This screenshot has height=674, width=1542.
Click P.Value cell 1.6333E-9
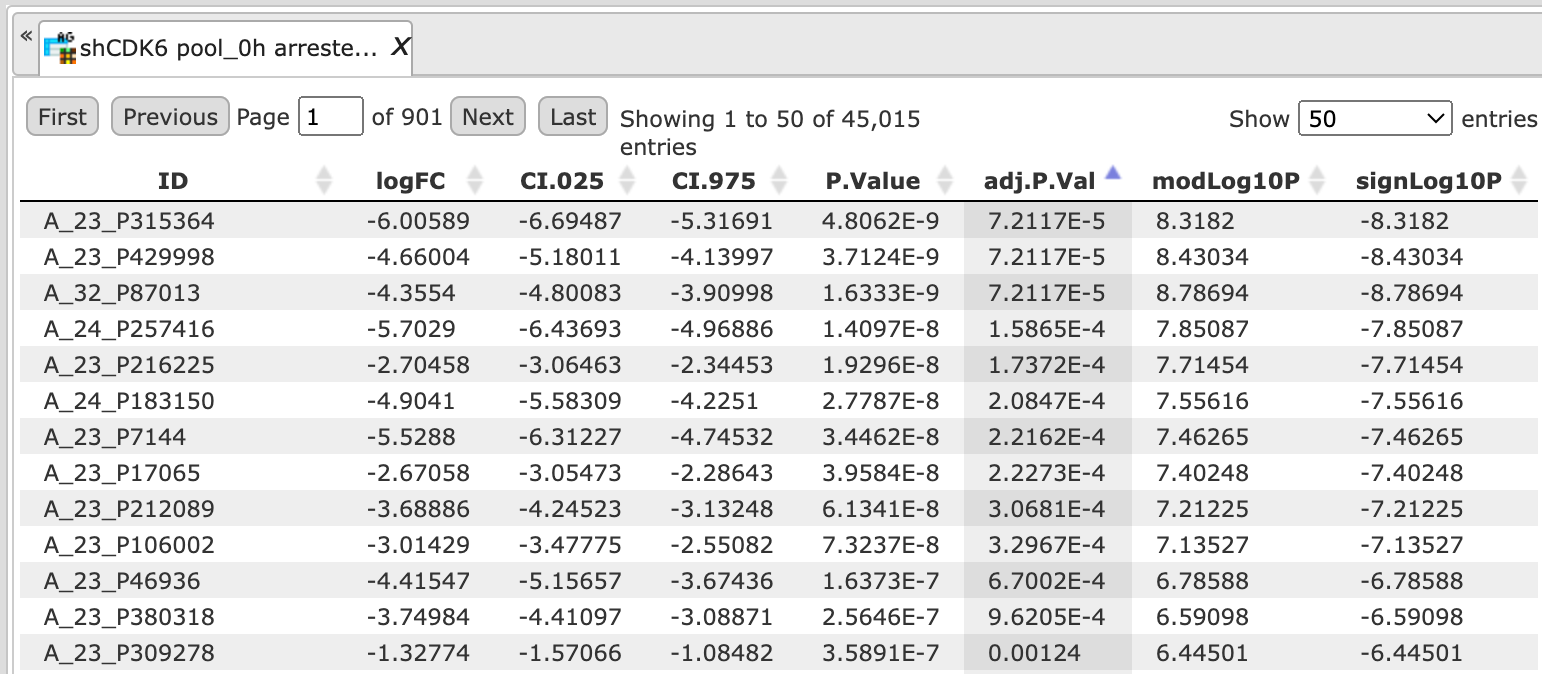pos(882,293)
